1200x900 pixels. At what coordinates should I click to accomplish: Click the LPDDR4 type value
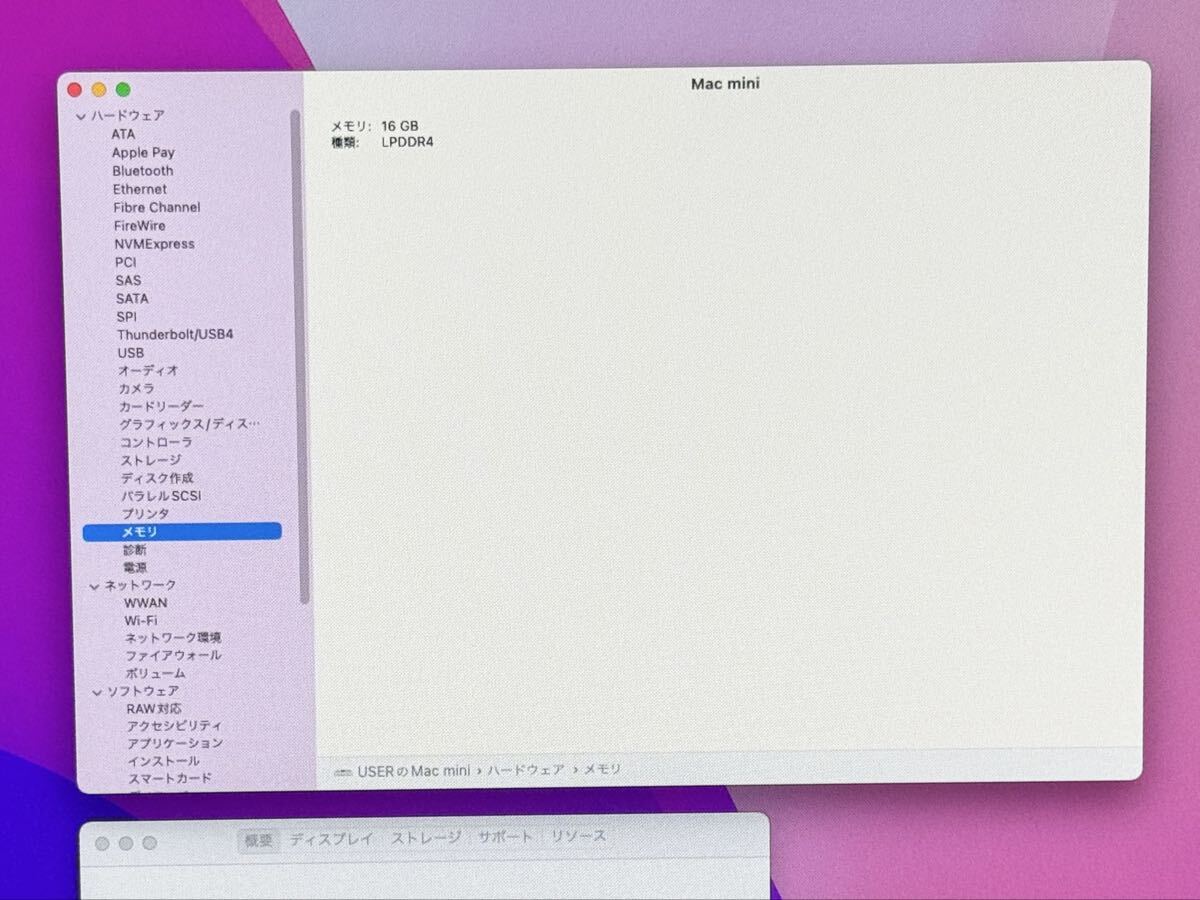[x=408, y=143]
